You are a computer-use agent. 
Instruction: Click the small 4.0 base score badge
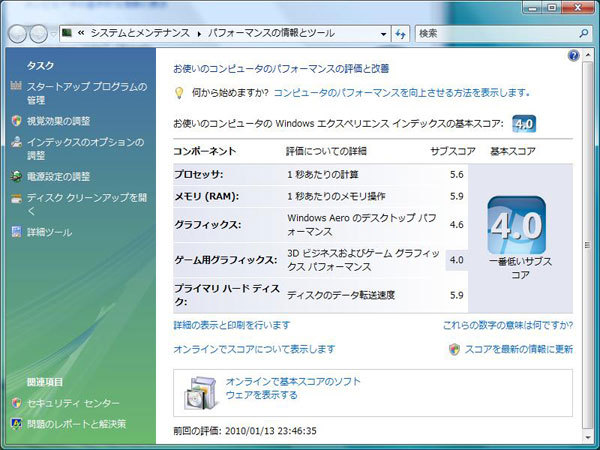524,124
